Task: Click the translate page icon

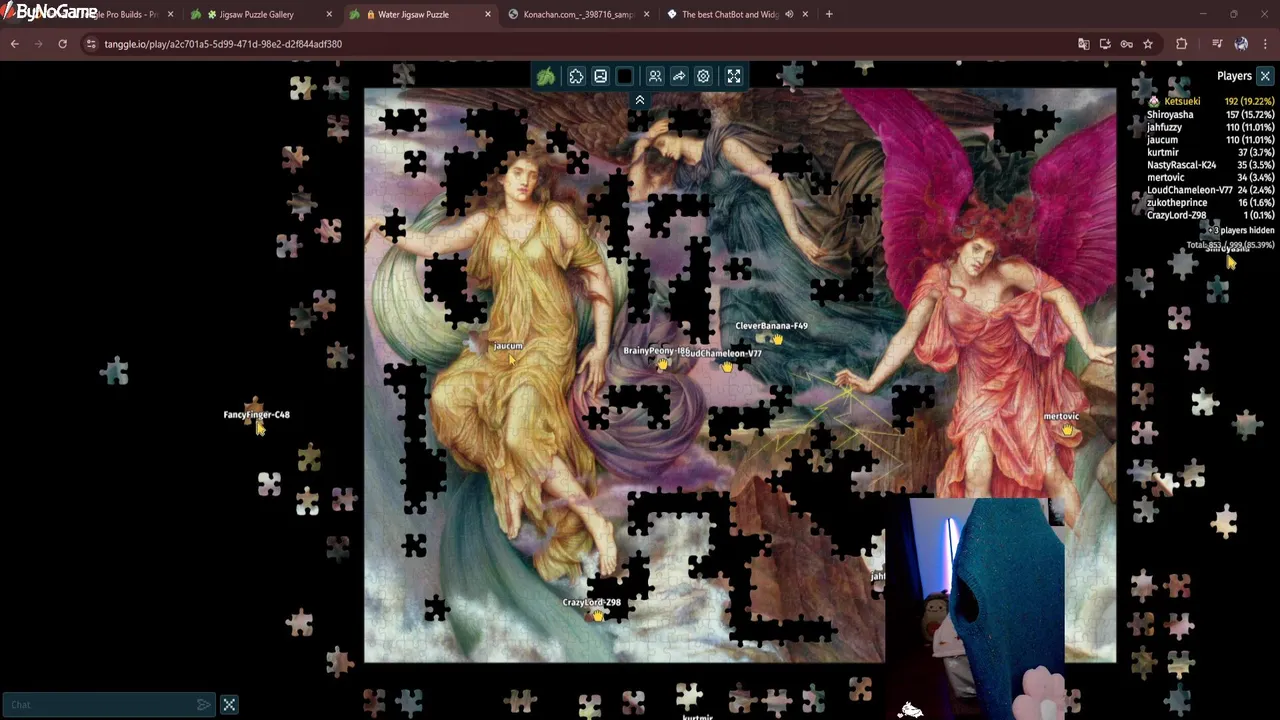Action: pos(1083,44)
